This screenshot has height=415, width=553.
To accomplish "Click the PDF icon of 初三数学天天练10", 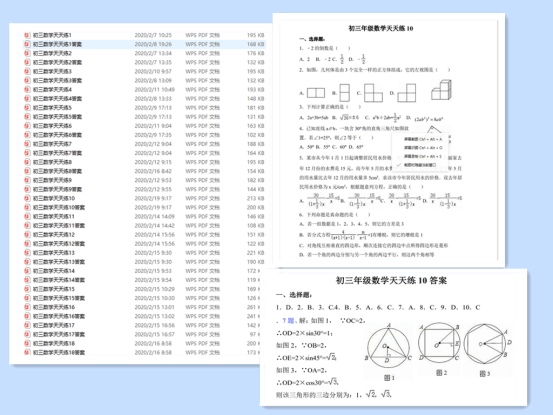I will pos(27,199).
